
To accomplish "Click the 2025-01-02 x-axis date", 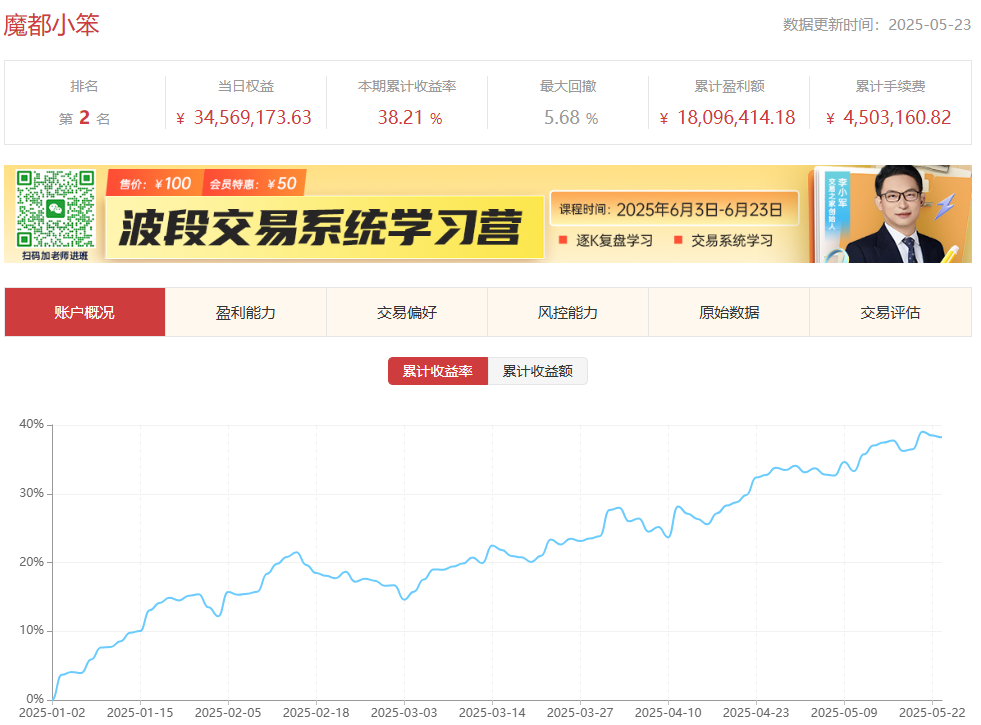I will tap(52, 712).
